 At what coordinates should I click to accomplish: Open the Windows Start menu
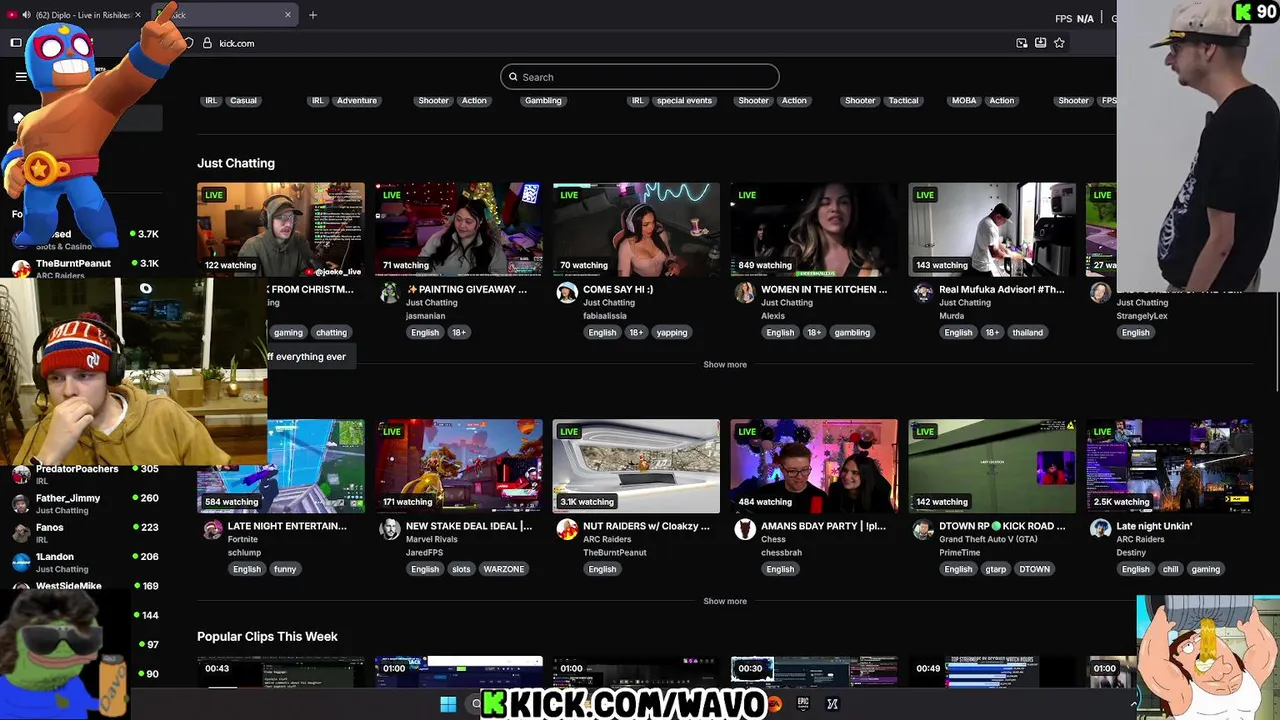(x=448, y=704)
